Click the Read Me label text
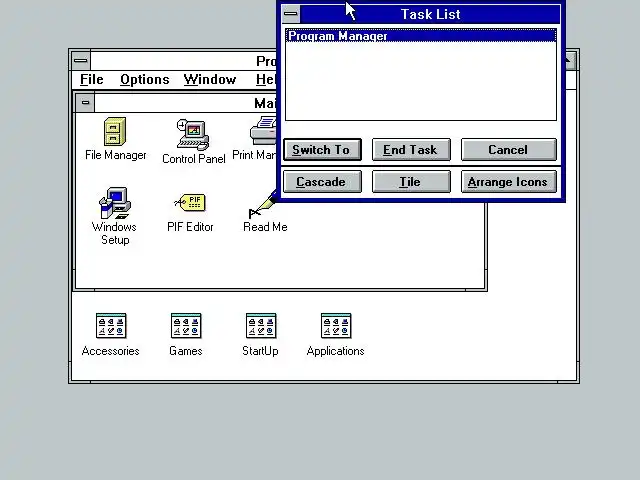This screenshot has width=640, height=480. coord(265,227)
